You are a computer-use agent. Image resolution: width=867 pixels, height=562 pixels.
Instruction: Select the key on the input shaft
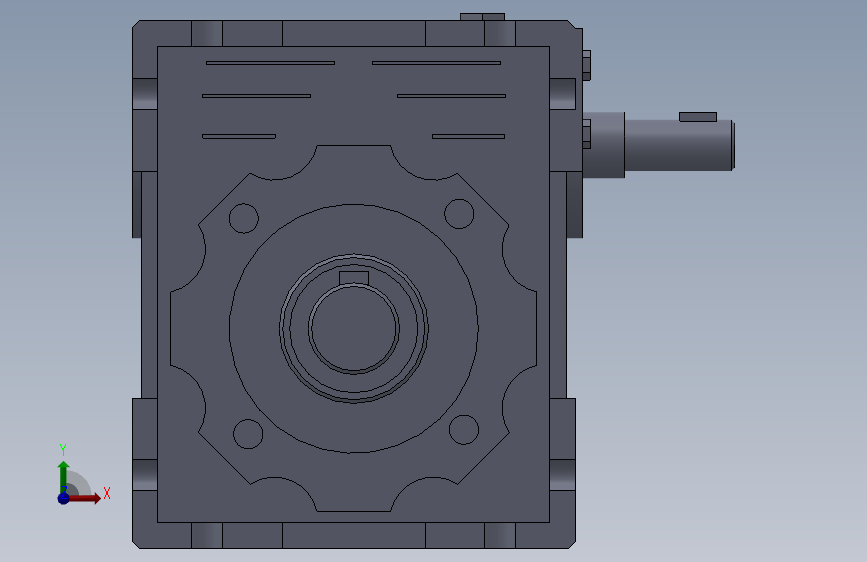pyautogui.click(x=698, y=117)
